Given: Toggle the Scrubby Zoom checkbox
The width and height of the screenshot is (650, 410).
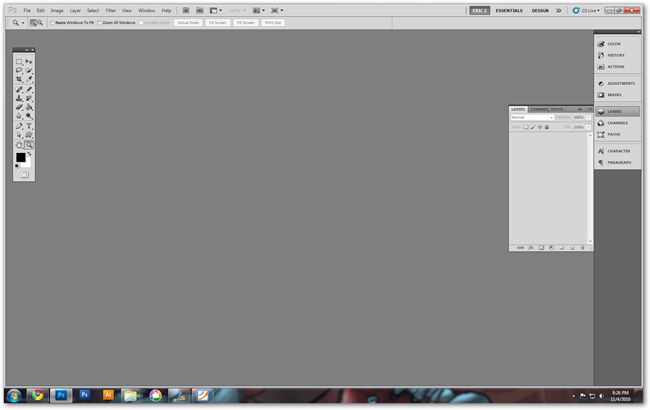Looking at the screenshot, I should 141,23.
